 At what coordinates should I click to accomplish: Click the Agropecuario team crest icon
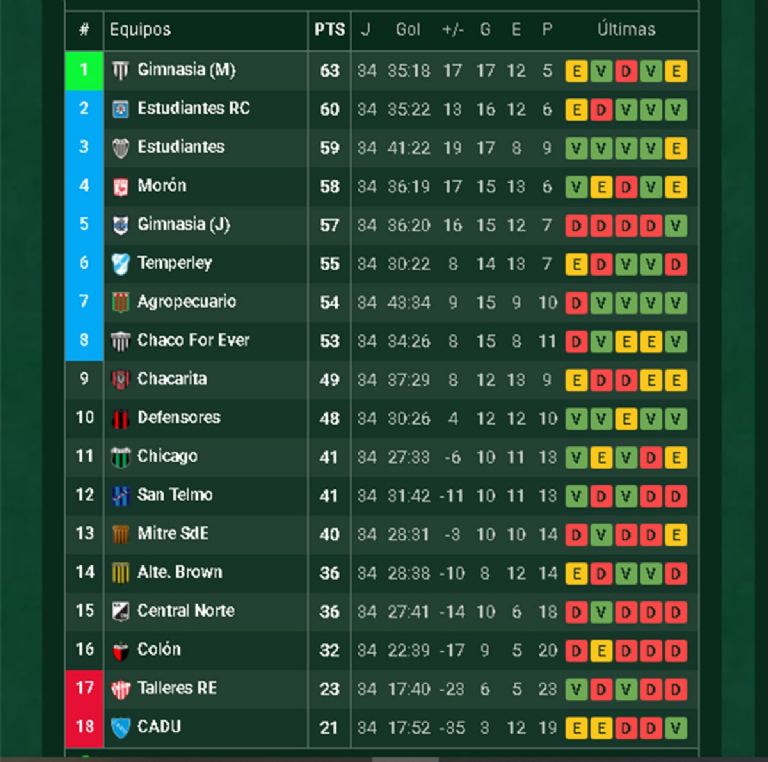tap(120, 302)
